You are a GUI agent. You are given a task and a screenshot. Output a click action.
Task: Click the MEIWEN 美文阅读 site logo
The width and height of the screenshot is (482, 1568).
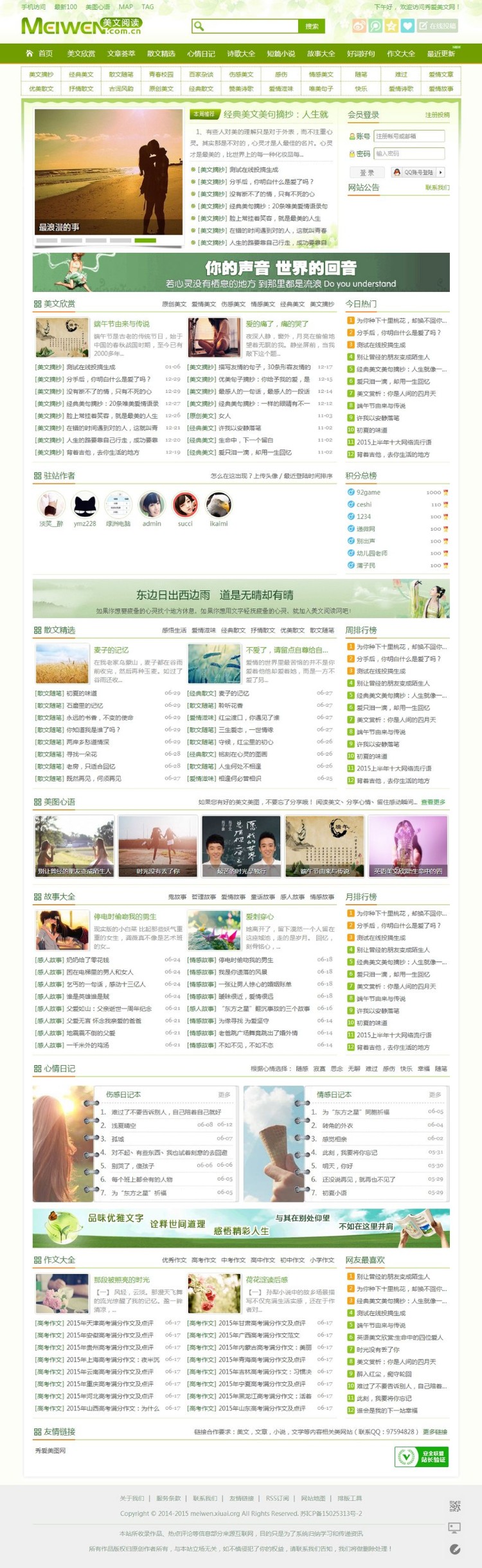(81, 26)
